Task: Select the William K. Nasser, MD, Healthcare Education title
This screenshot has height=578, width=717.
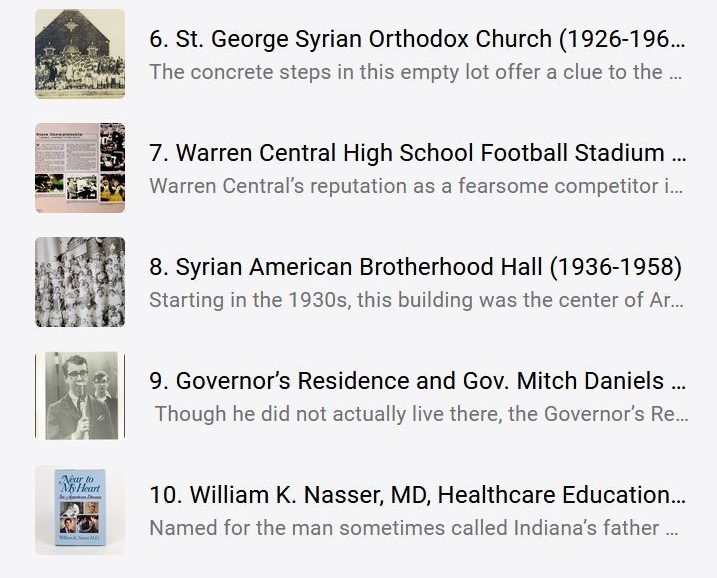Action: point(420,495)
